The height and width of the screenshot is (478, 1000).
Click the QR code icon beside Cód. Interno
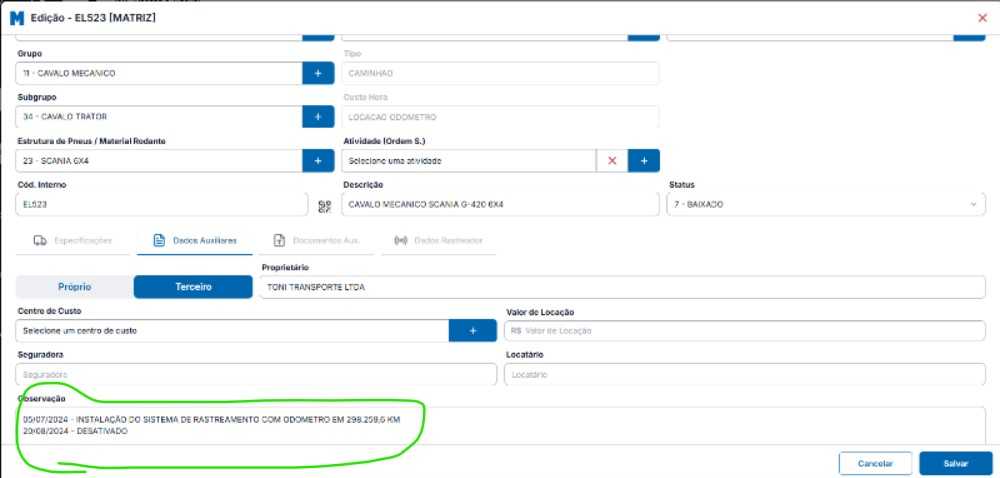(x=324, y=206)
